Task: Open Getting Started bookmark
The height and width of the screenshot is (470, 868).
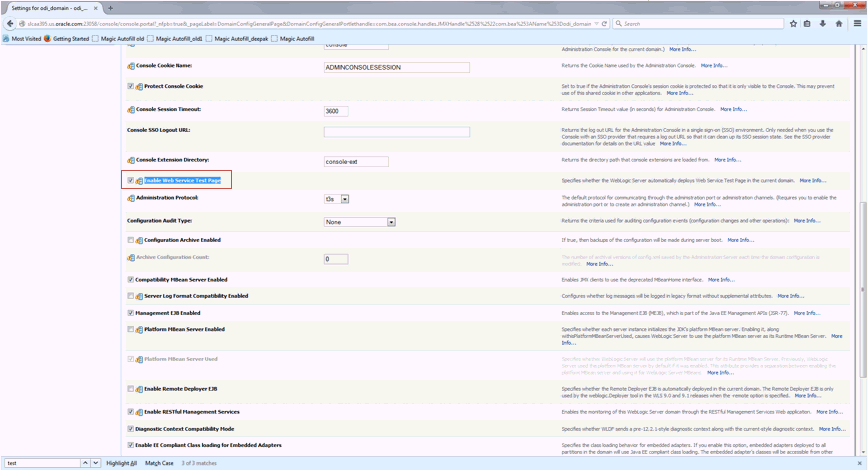Action: click(66, 39)
